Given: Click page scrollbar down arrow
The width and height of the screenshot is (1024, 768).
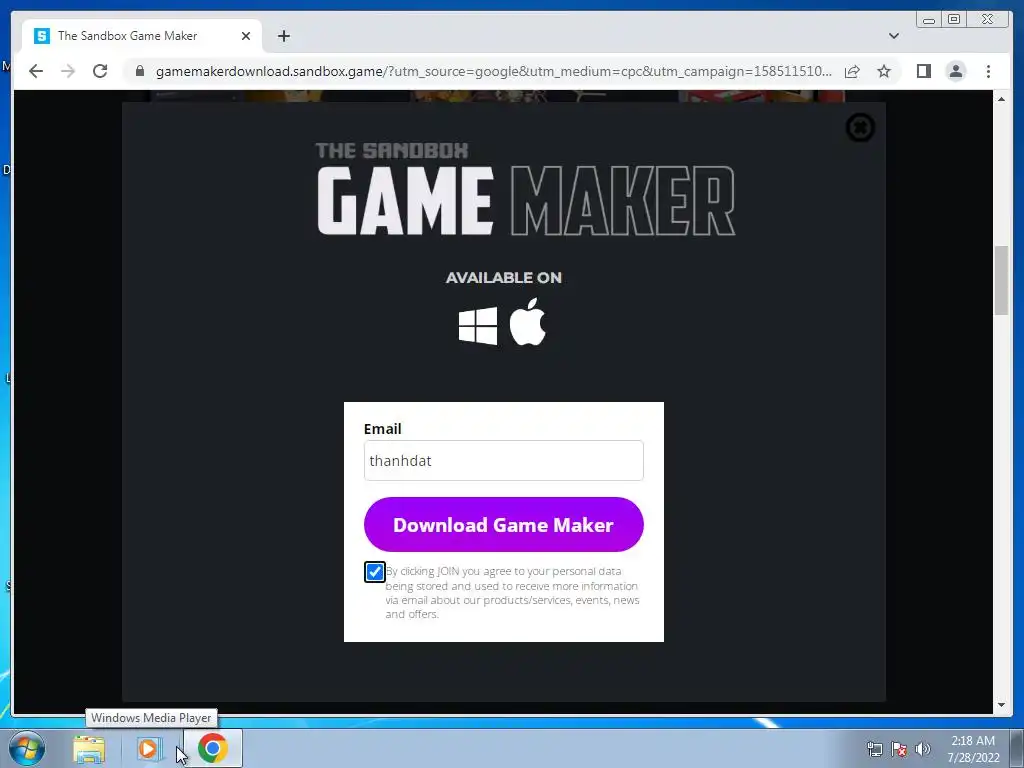Looking at the screenshot, I should pyautogui.click(x=1001, y=705).
